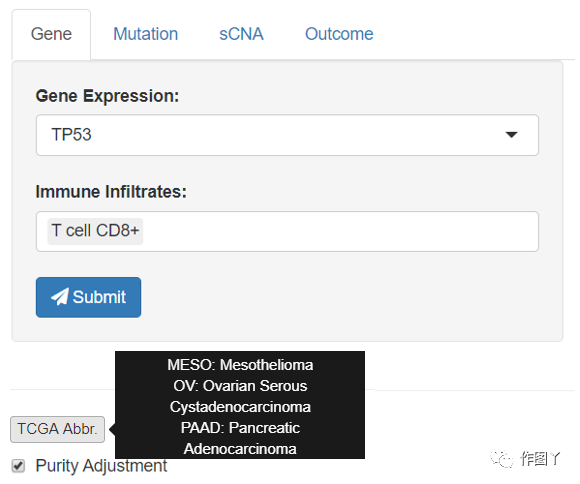
Task: Click the Purity Adjustment label text
Action: coord(101,466)
